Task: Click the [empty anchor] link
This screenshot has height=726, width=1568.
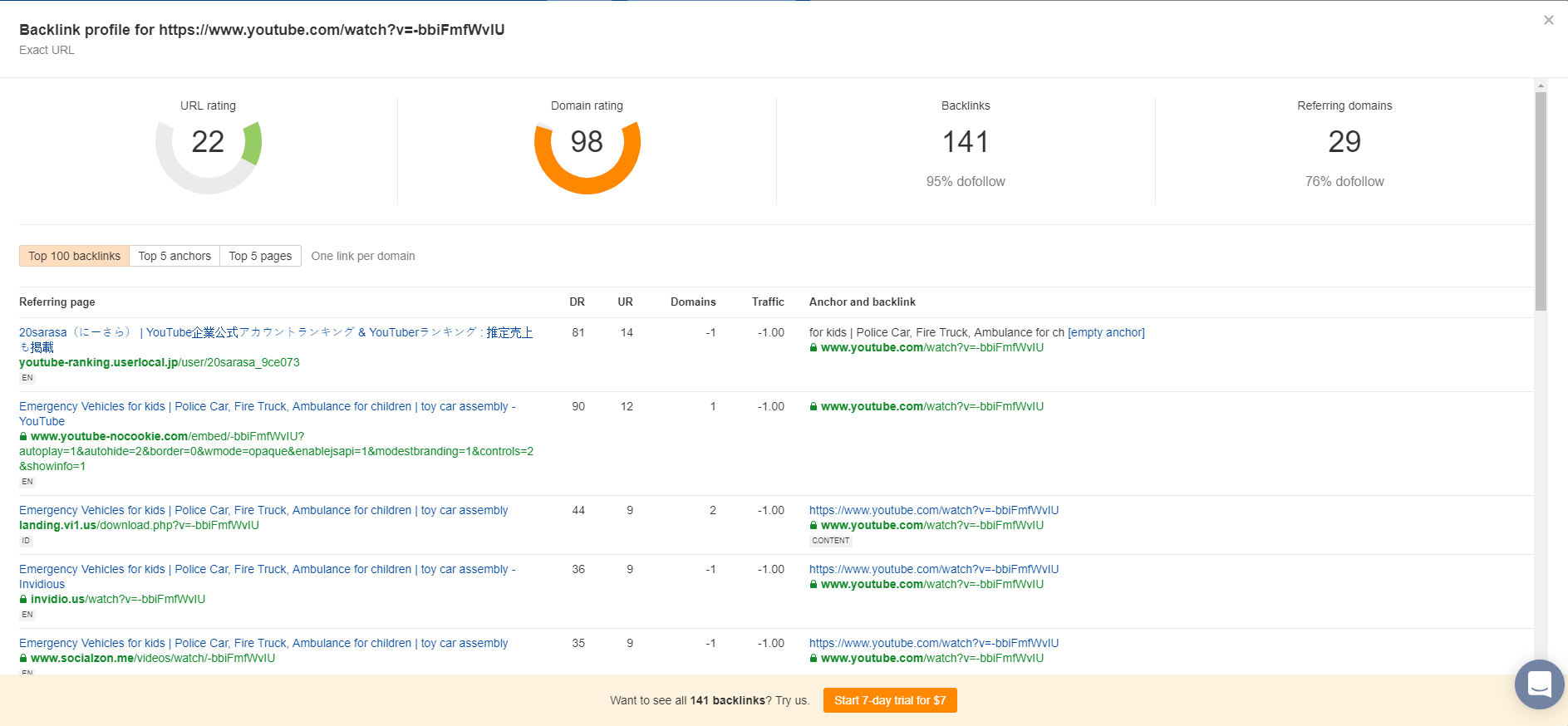Action: (1106, 332)
